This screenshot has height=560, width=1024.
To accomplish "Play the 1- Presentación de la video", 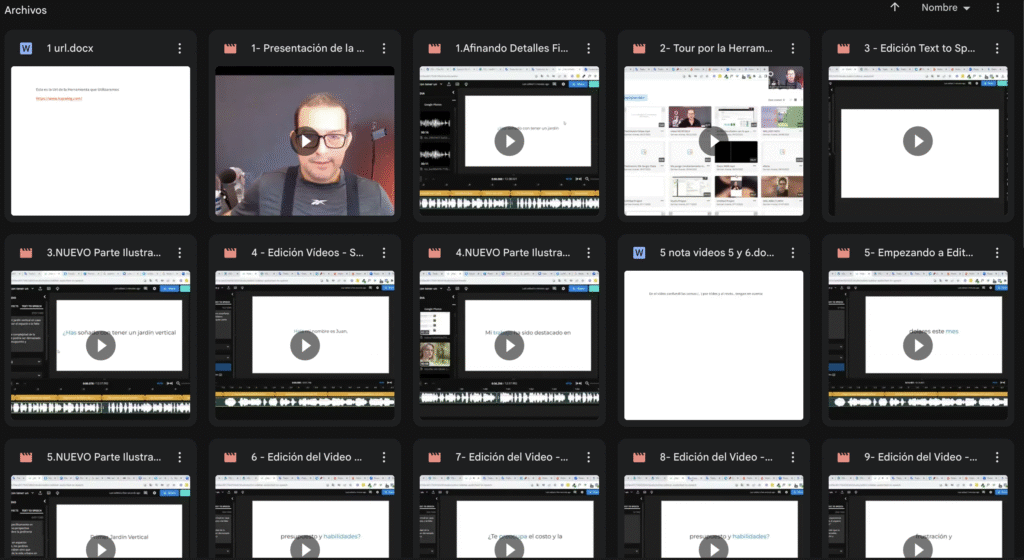I will [x=305, y=141].
